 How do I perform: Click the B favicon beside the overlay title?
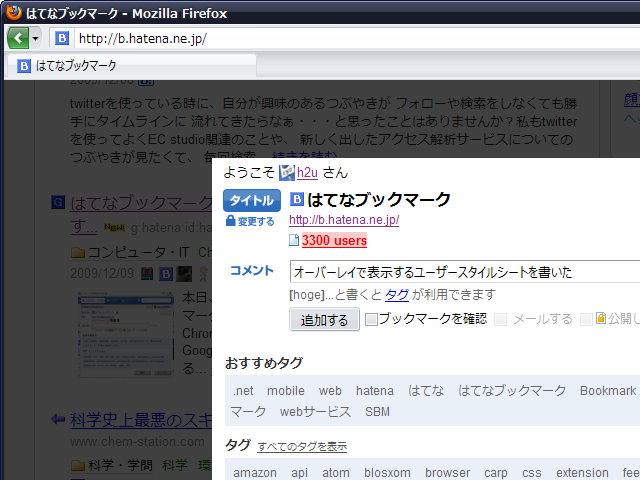[297, 199]
